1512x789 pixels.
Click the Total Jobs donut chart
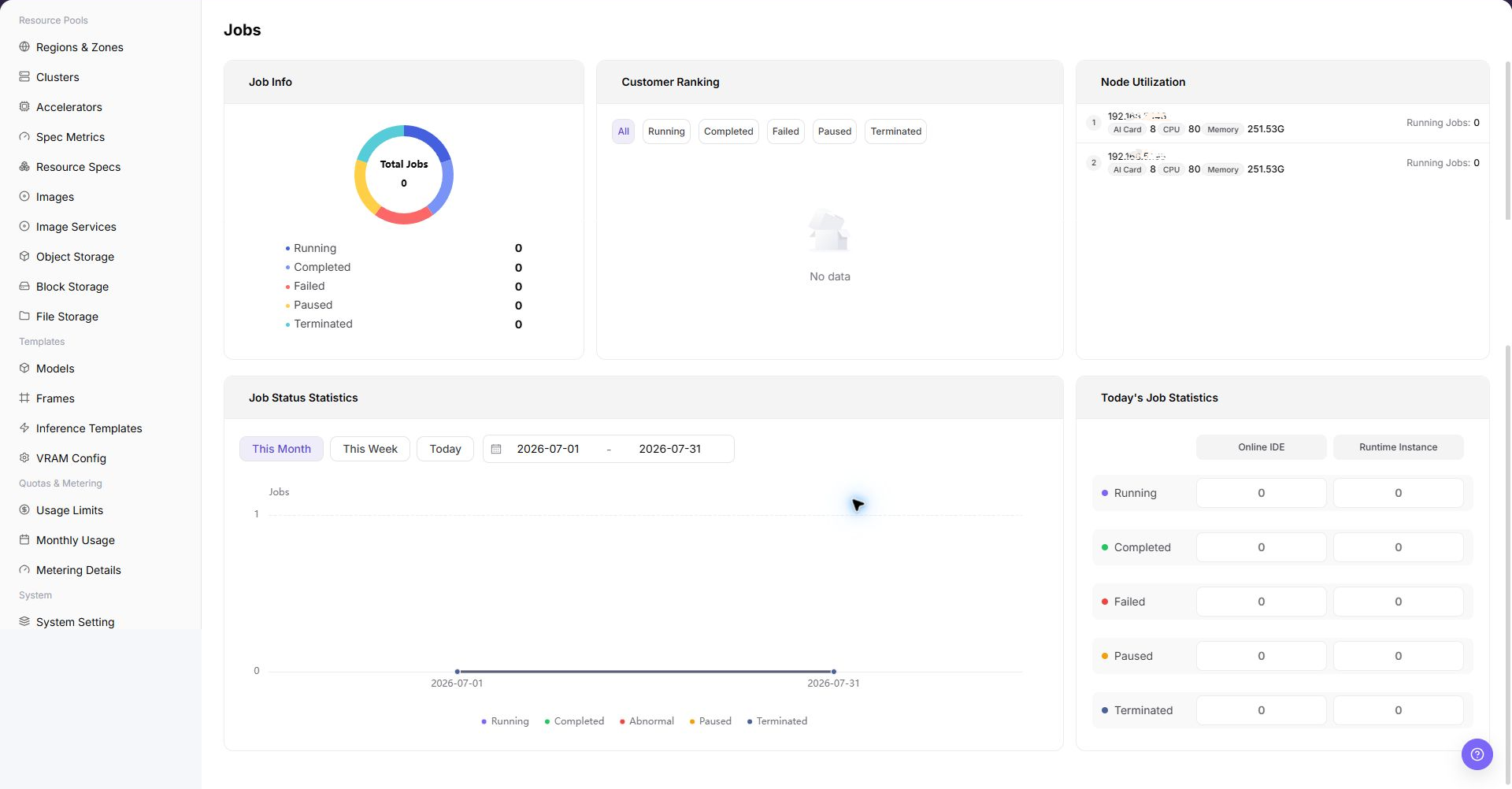(x=404, y=175)
